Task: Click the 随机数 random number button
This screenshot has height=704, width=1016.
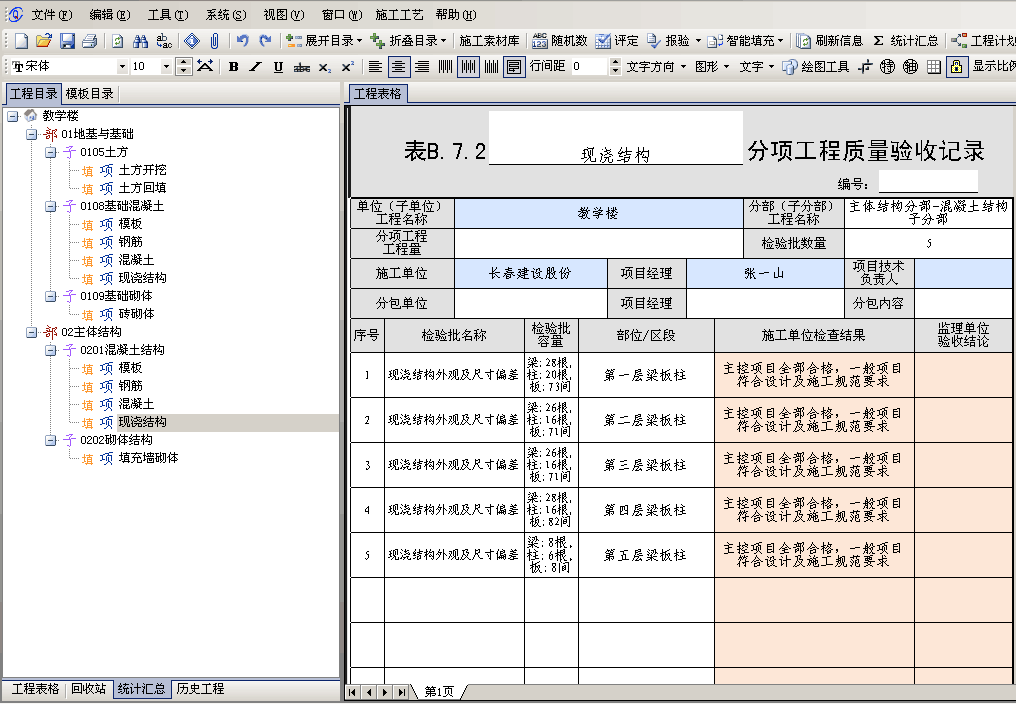Action: click(559, 41)
